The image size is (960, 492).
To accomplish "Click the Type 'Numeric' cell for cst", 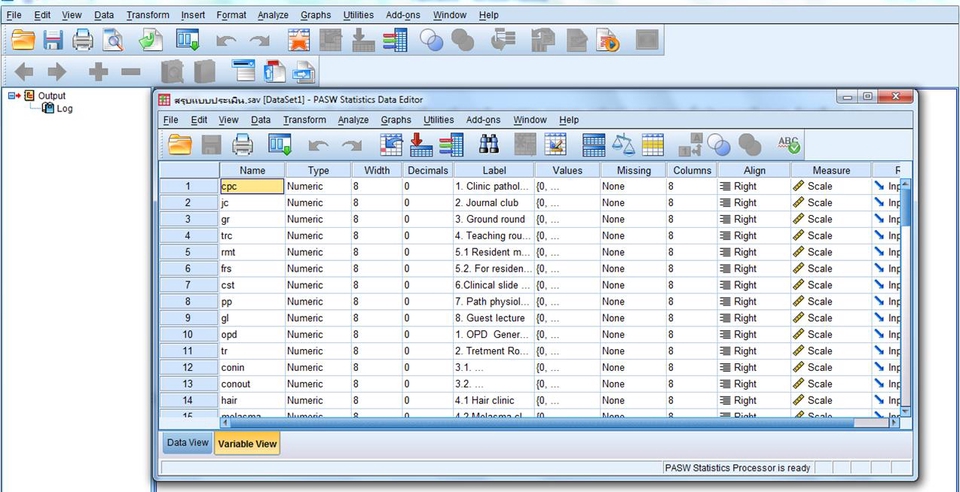I will pyautogui.click(x=318, y=285).
